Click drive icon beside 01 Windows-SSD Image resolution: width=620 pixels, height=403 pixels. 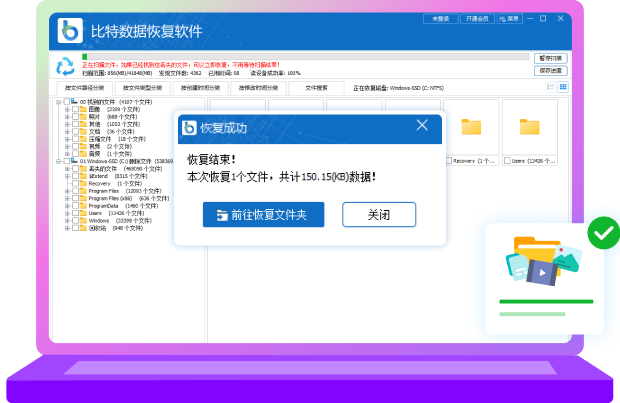74,161
